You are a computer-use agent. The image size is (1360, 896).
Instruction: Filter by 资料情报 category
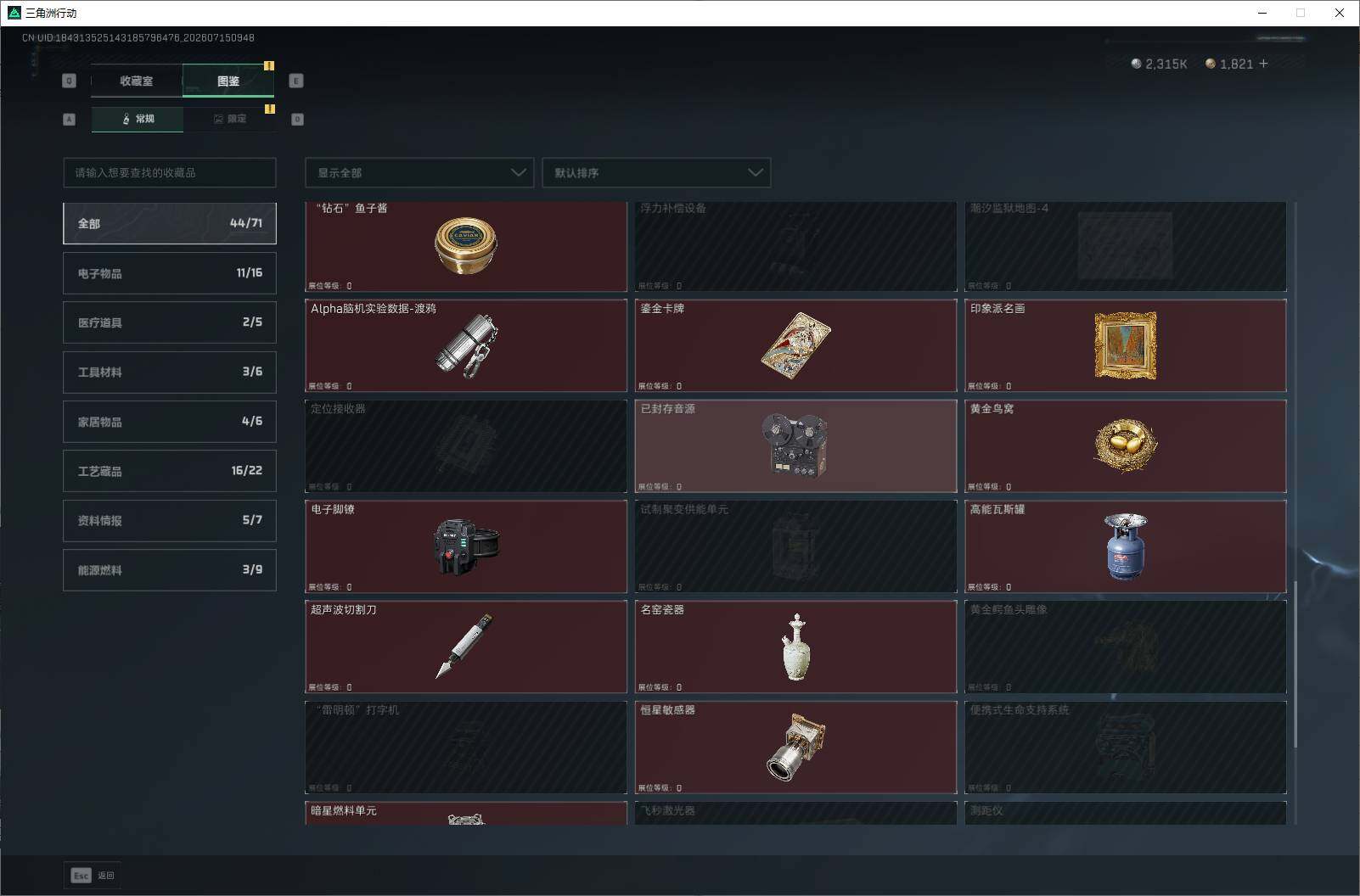(170, 520)
